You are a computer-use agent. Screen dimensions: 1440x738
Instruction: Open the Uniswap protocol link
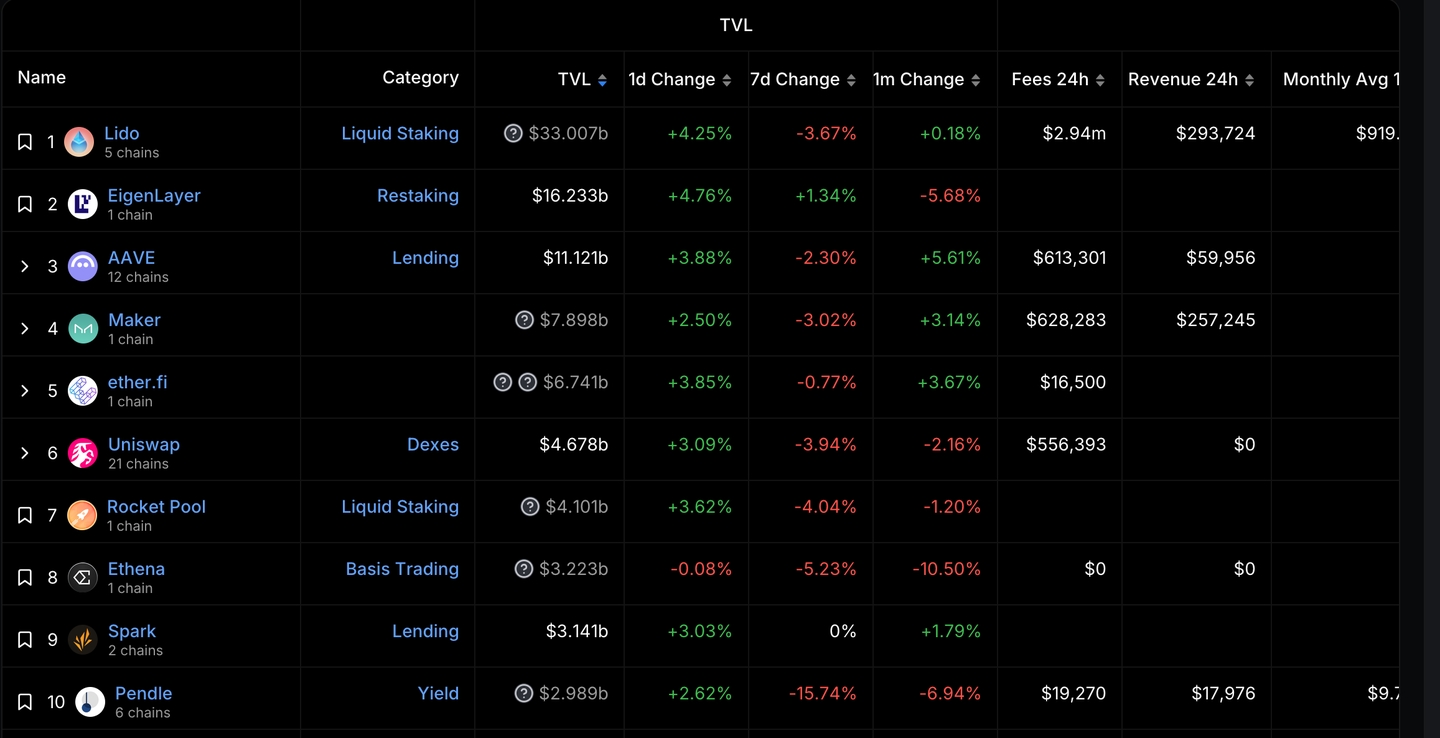click(x=144, y=444)
